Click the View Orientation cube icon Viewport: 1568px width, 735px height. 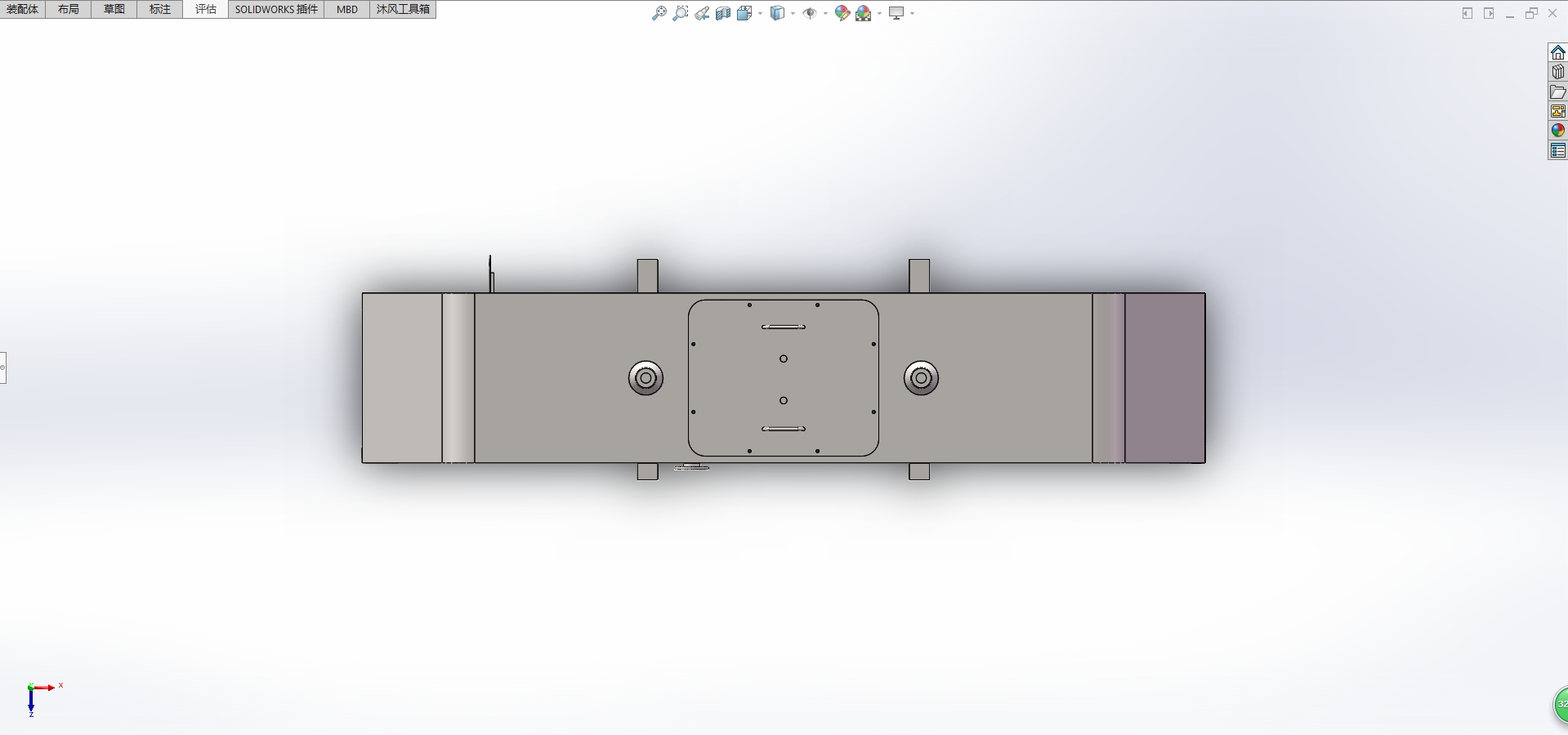[x=744, y=13]
